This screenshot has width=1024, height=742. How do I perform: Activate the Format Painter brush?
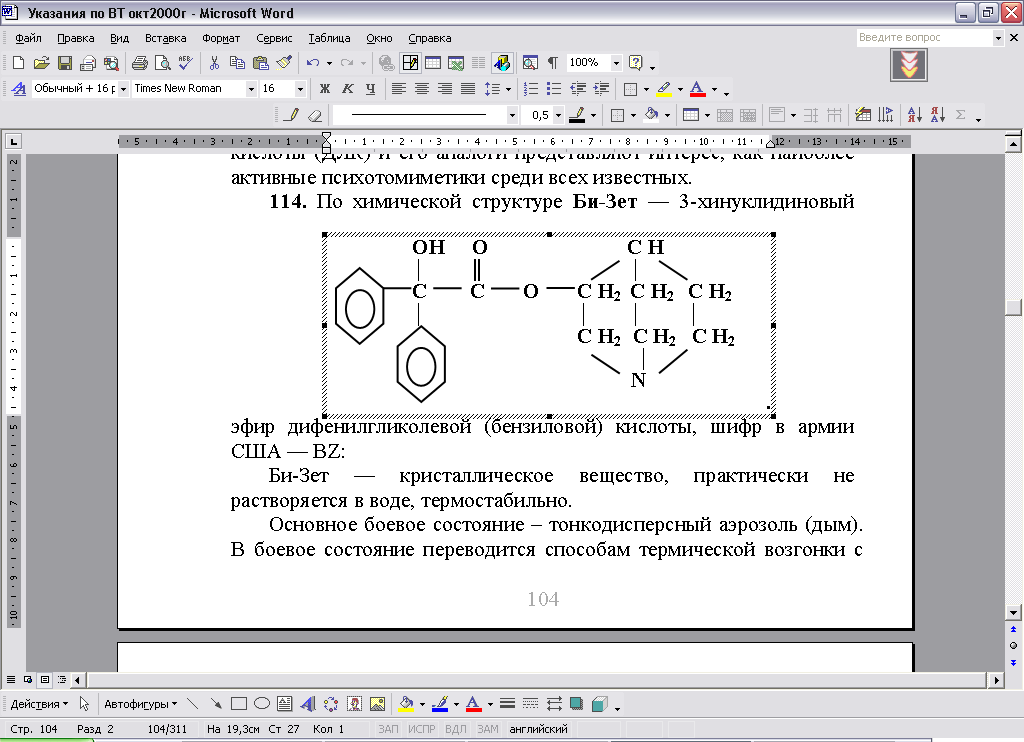(283, 63)
